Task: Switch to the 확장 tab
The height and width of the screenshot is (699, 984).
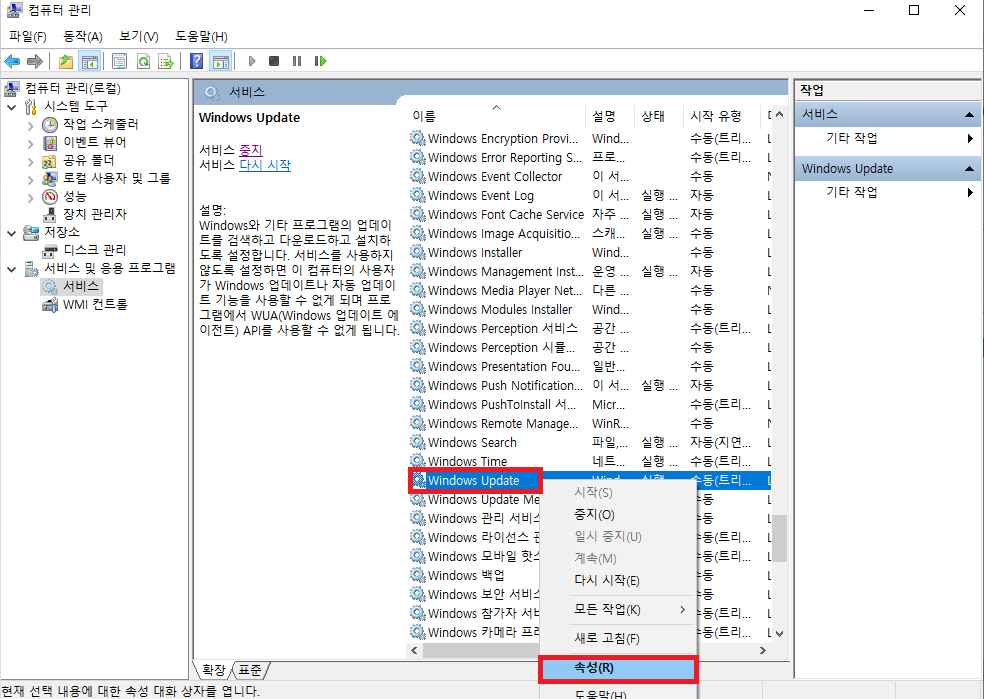Action: (213, 670)
